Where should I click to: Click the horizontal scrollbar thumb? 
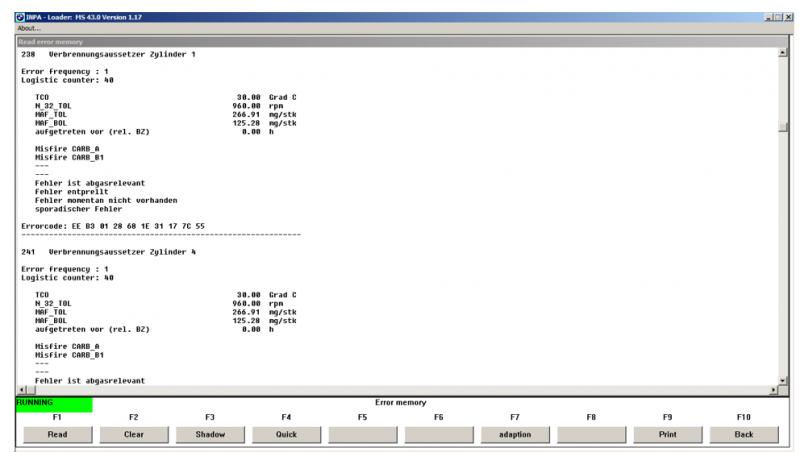pyautogui.click(x=31, y=390)
